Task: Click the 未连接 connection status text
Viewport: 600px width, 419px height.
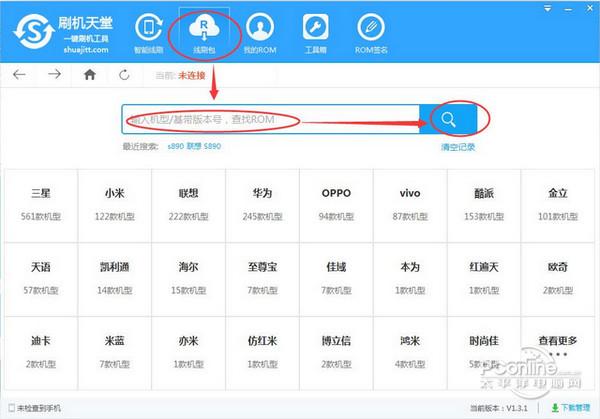Action: (192, 75)
